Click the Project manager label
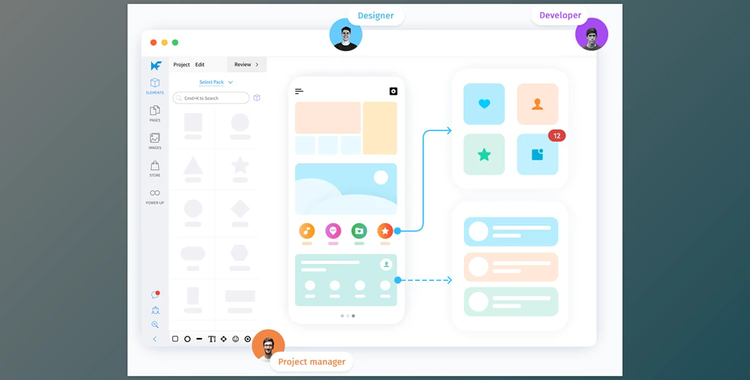Viewport: 750px width, 380px height. click(x=312, y=362)
